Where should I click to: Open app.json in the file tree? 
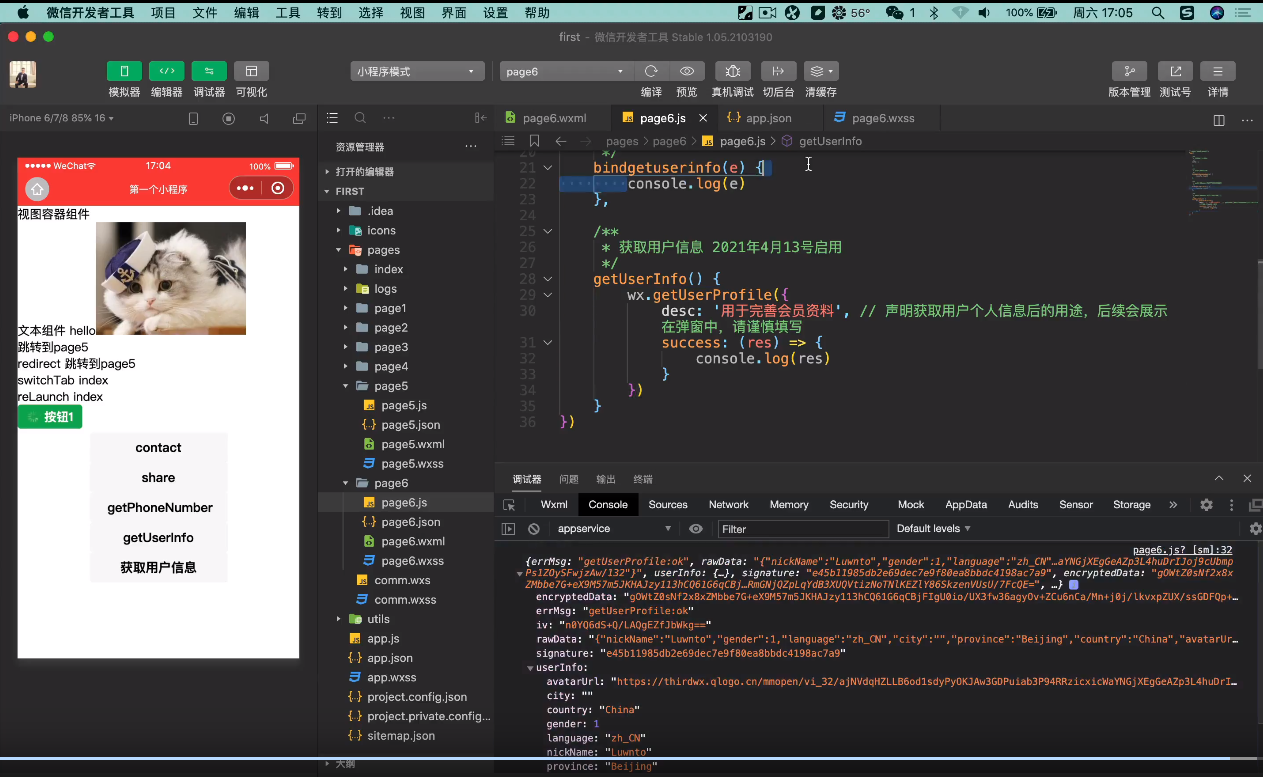click(389, 658)
